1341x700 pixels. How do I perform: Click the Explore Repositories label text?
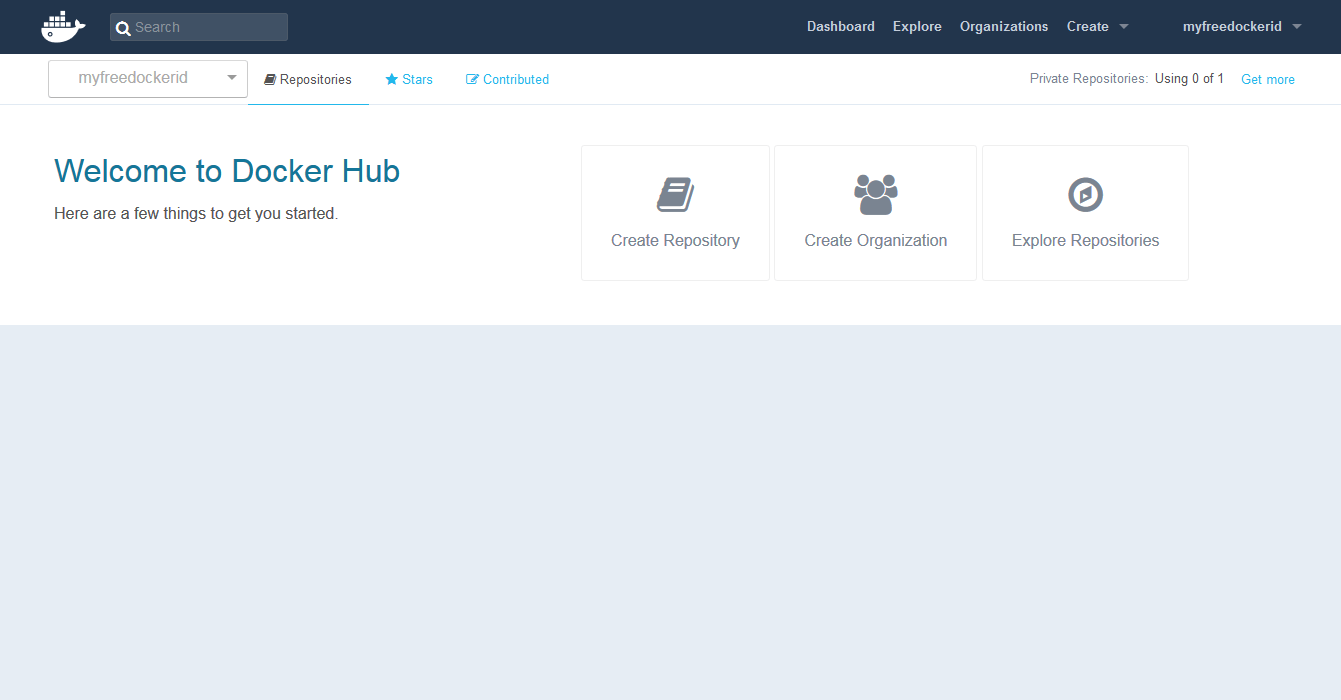(x=1085, y=240)
